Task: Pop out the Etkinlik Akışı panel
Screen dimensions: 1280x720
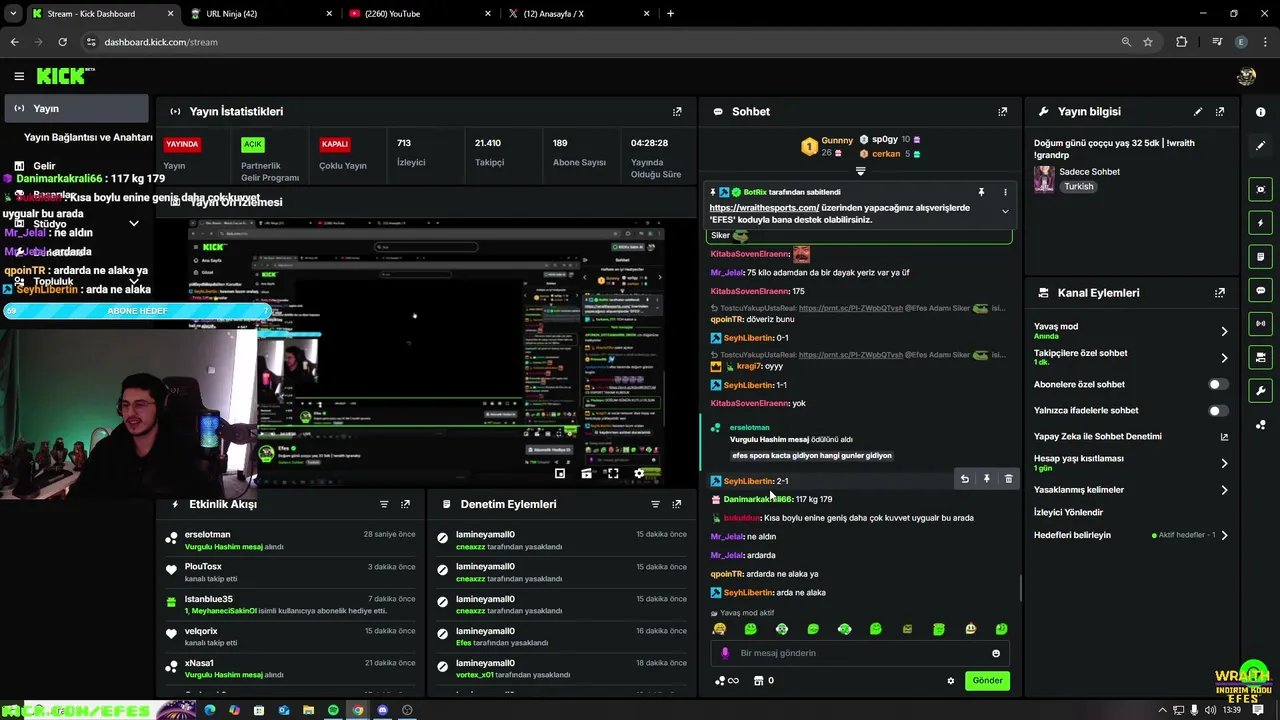Action: [x=405, y=505]
